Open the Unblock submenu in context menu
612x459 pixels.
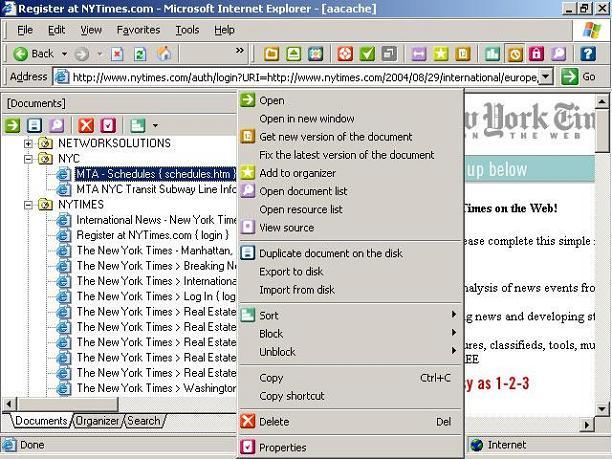349,351
